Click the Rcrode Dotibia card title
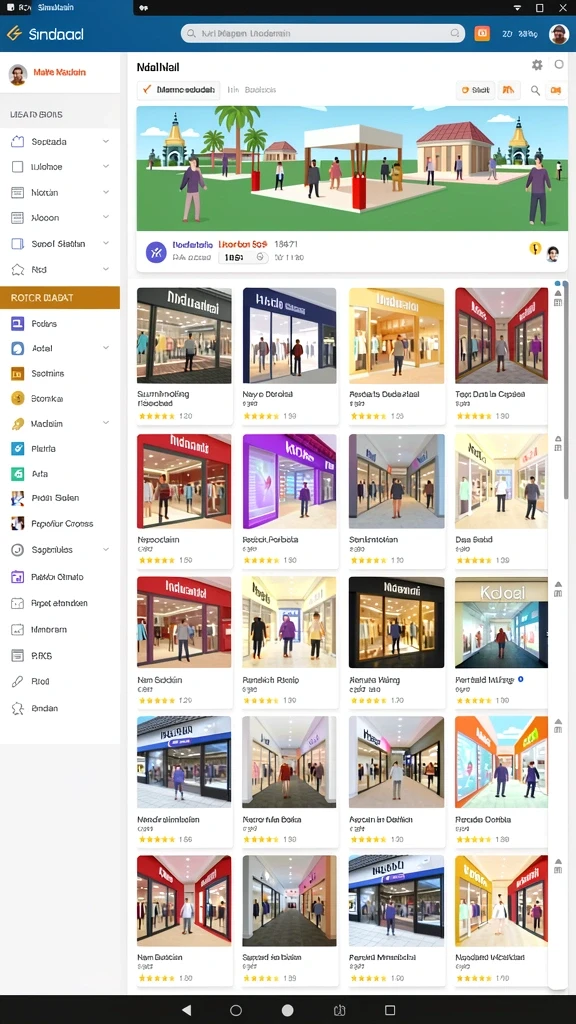Viewport: 576px width, 1024px height. click(x=483, y=819)
